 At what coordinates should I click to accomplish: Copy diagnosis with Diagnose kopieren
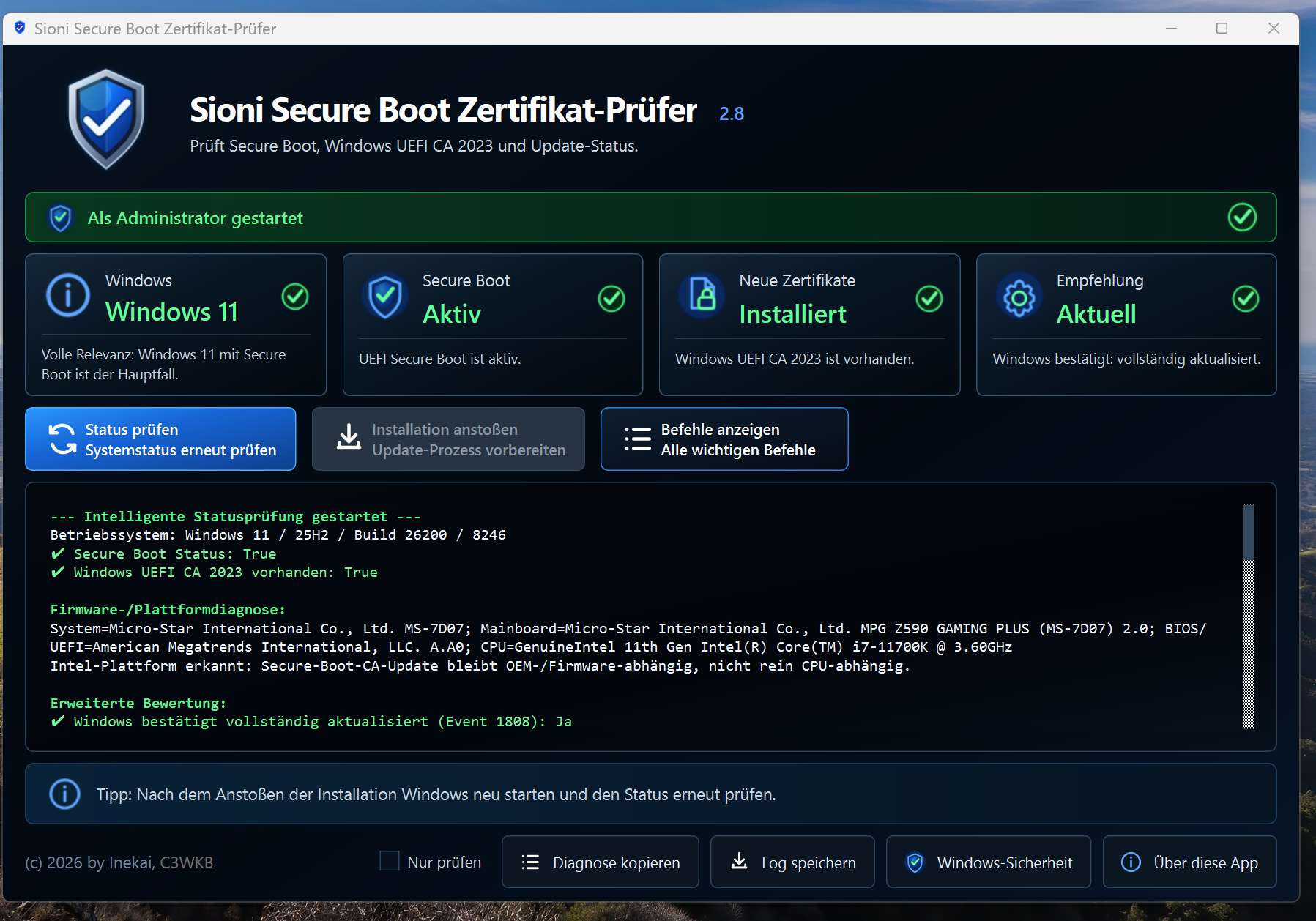click(600, 862)
